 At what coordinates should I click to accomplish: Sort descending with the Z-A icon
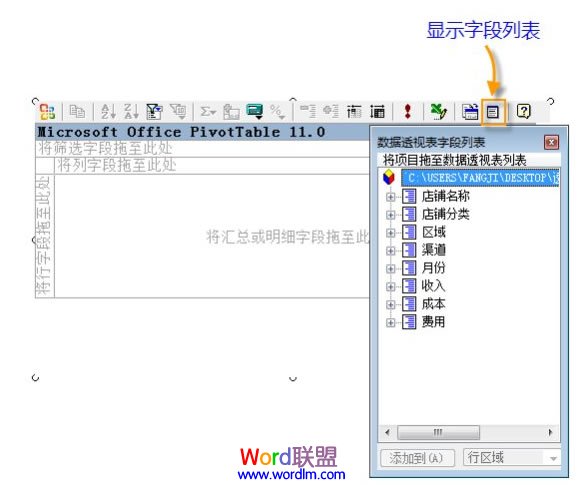[131, 112]
